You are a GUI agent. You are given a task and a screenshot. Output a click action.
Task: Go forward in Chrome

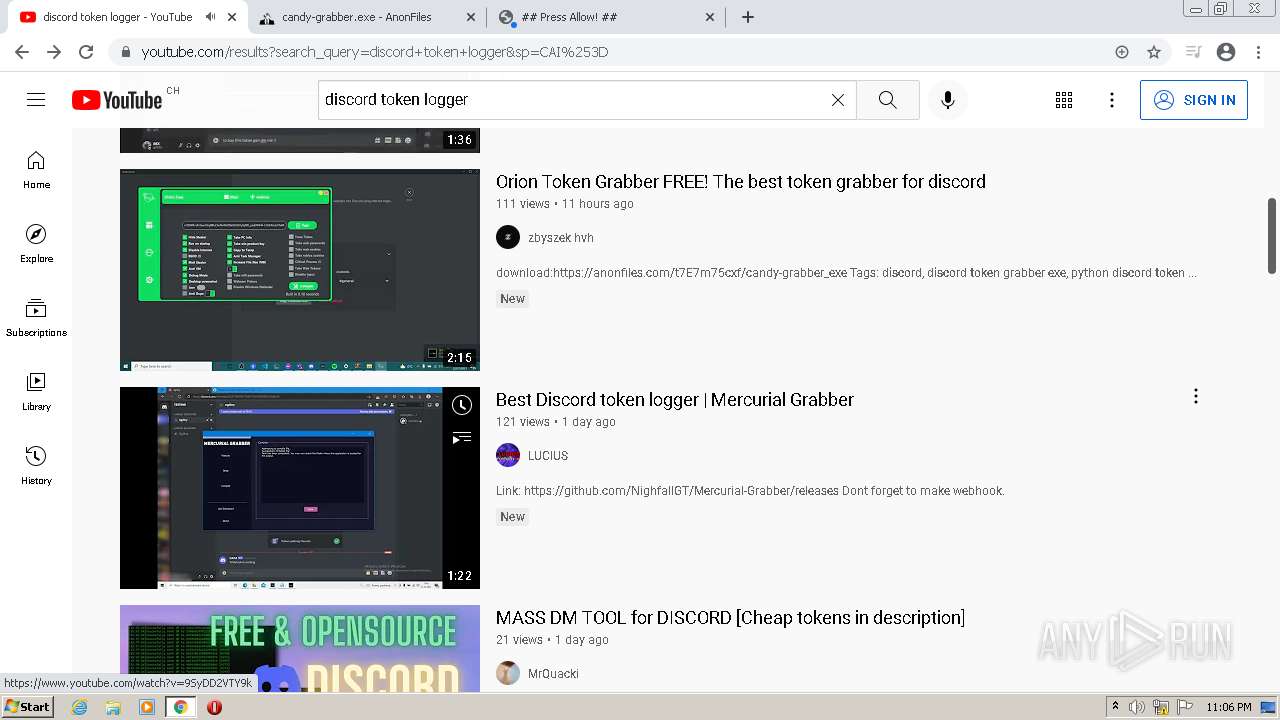point(54,52)
